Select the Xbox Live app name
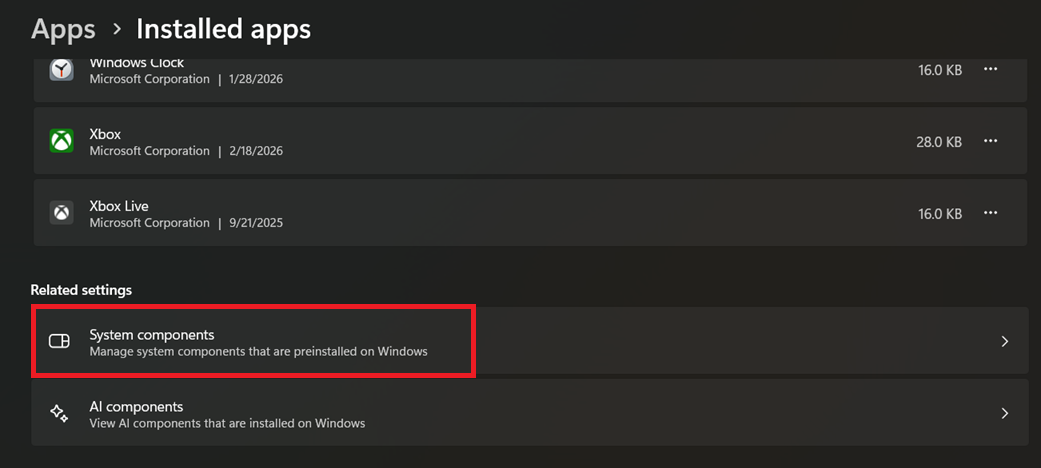This screenshot has width=1041, height=468. click(x=119, y=206)
